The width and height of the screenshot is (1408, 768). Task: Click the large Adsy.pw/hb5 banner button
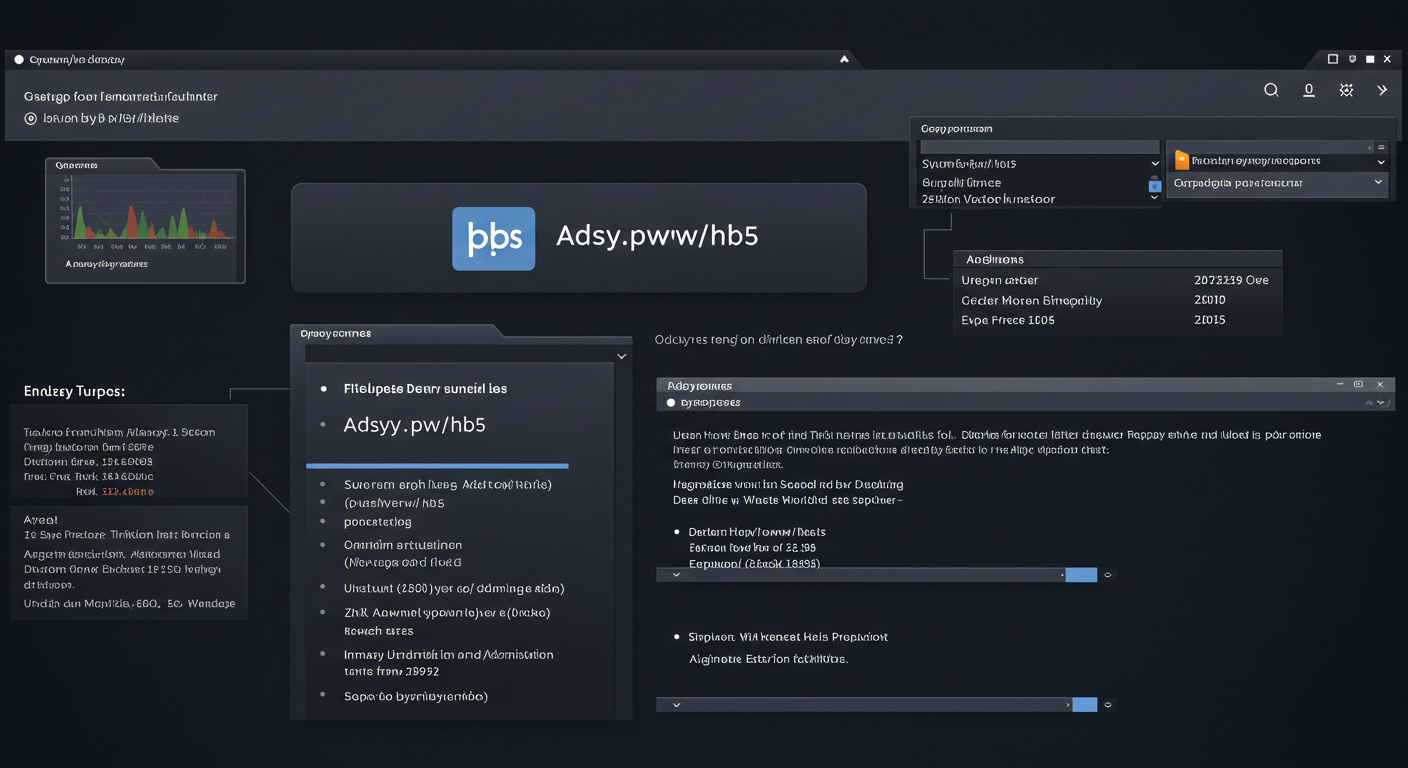(578, 238)
